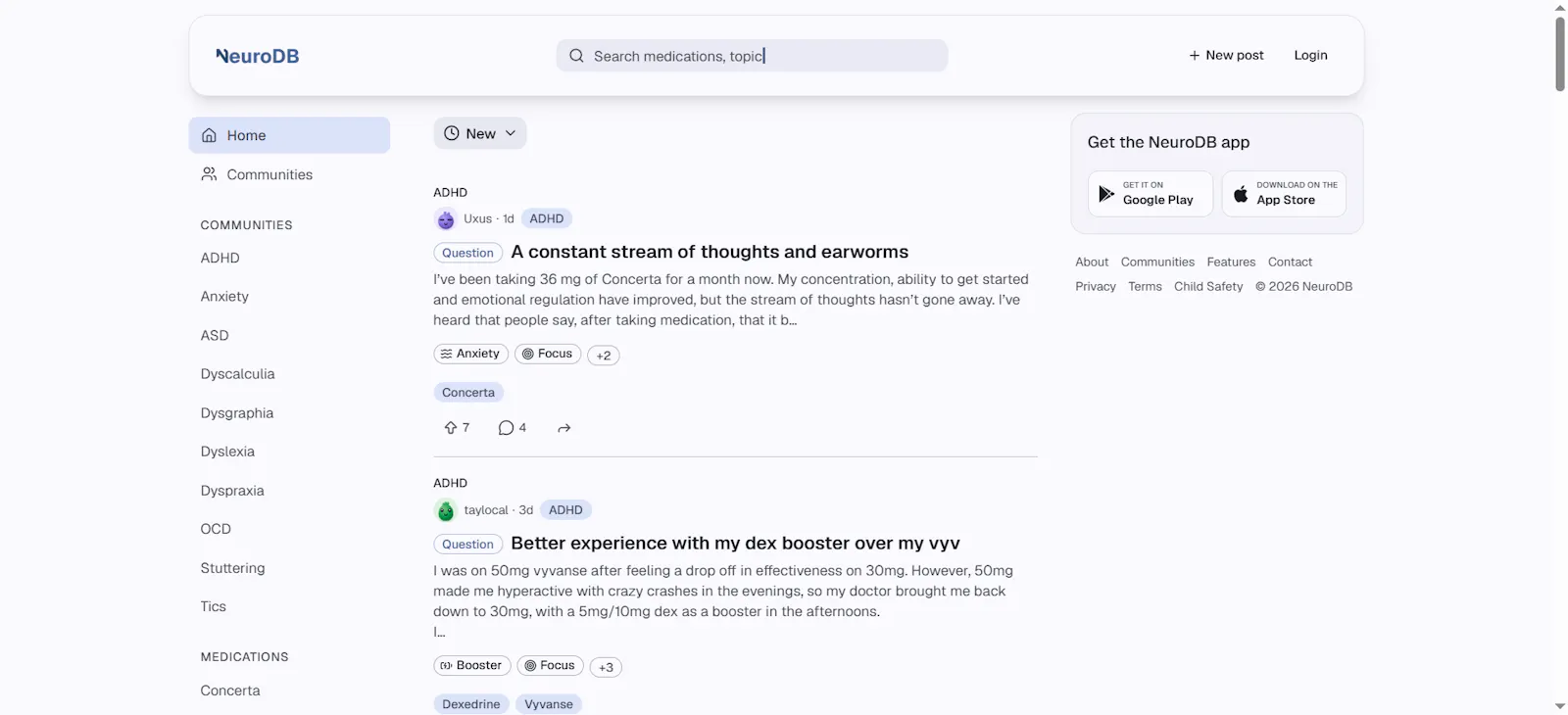
Task: Expand the +2 more tags chip
Action: [604, 356]
